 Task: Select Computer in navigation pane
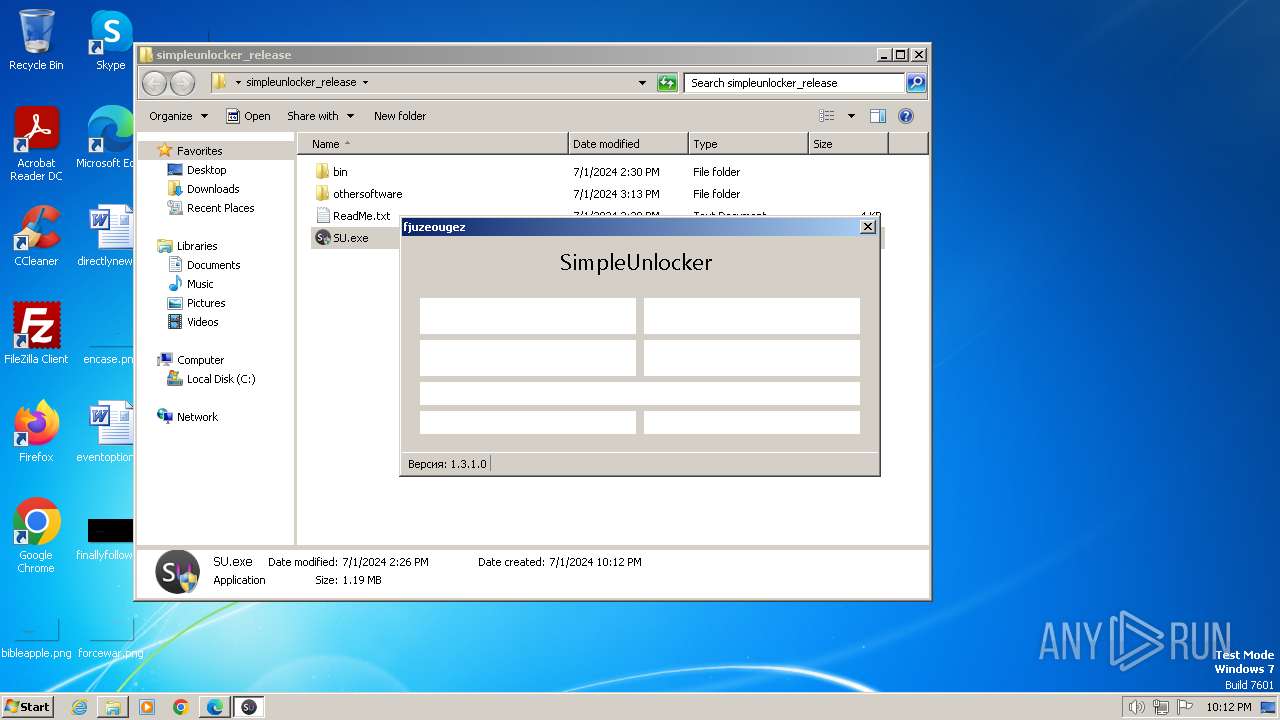pos(200,360)
